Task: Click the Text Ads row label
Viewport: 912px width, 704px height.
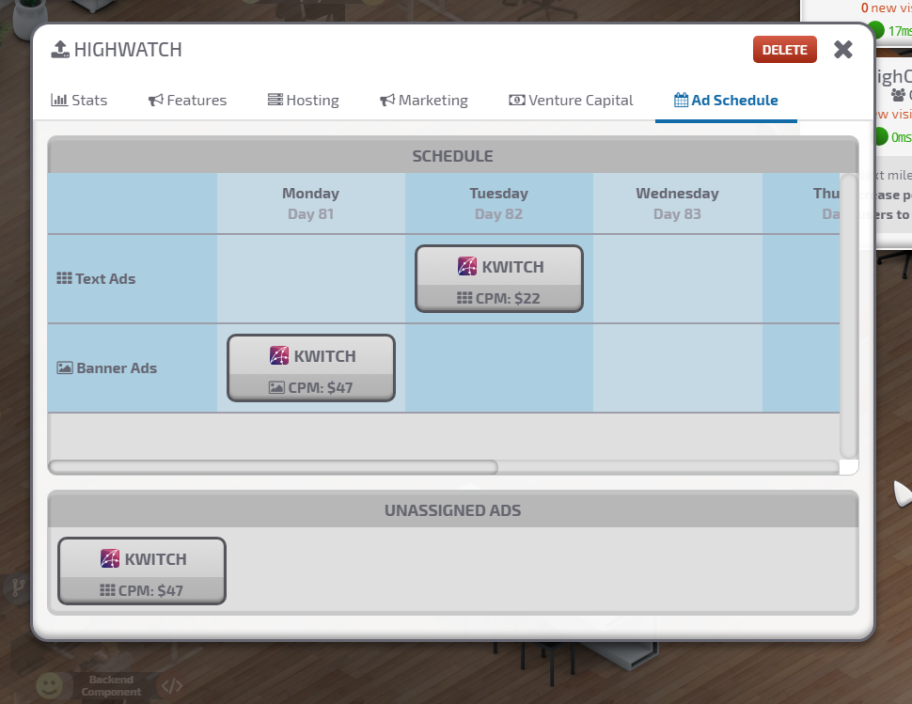Action: [97, 279]
